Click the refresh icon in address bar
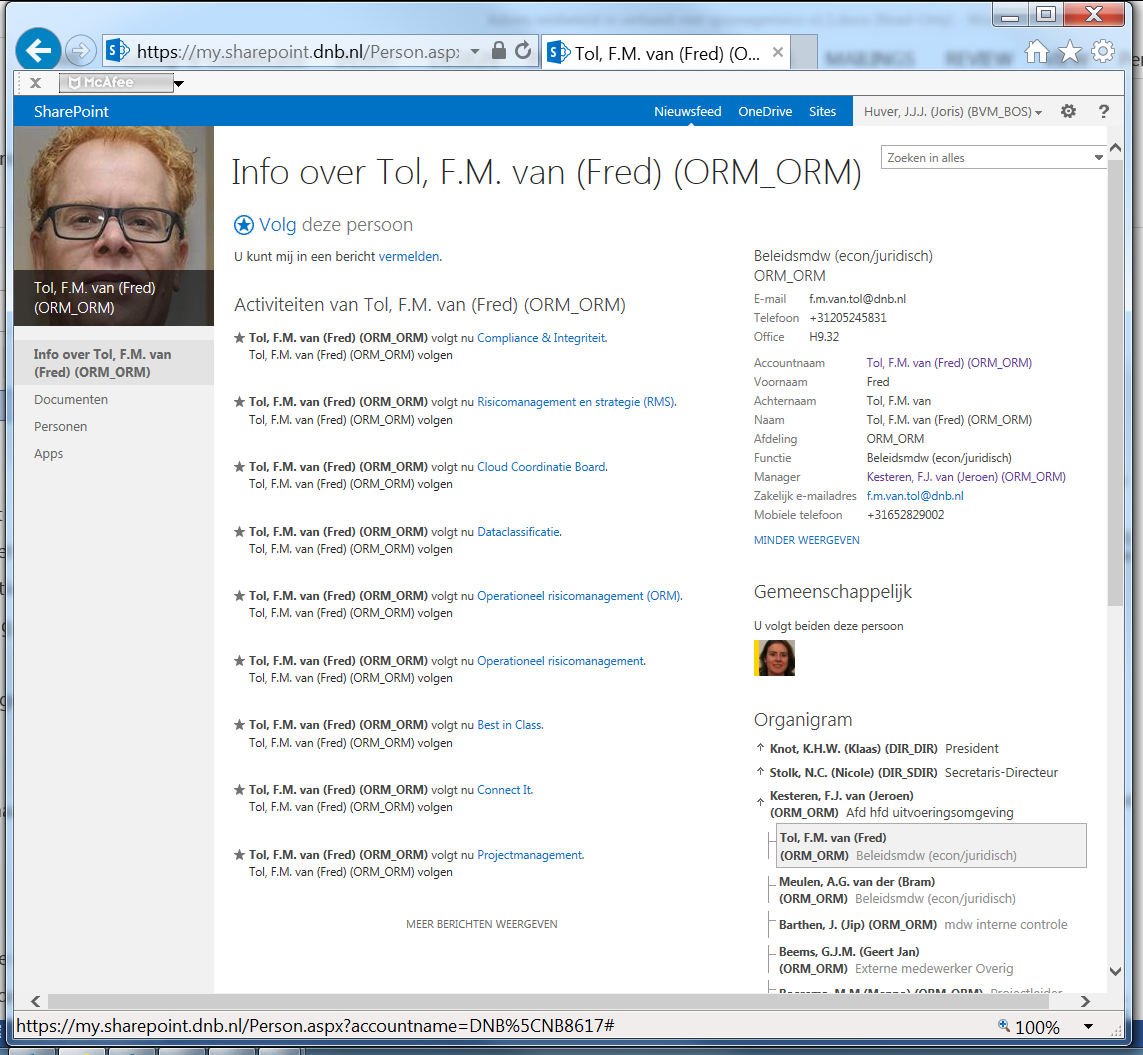The width and height of the screenshot is (1143, 1055). coord(523,51)
